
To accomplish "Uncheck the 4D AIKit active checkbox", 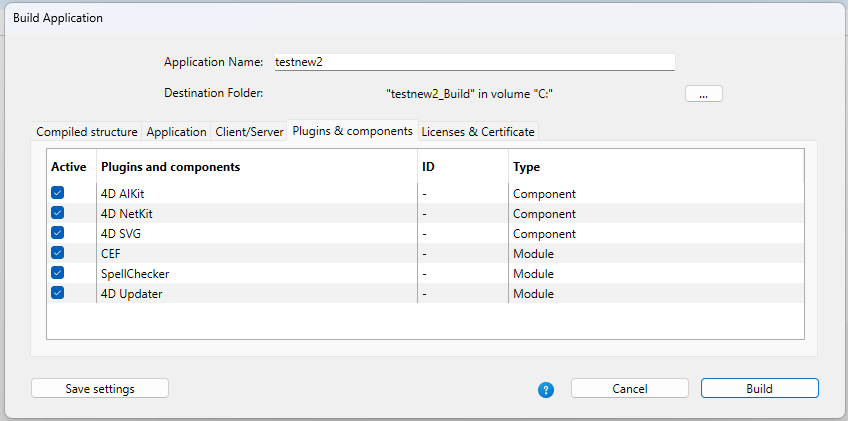I will [58, 194].
